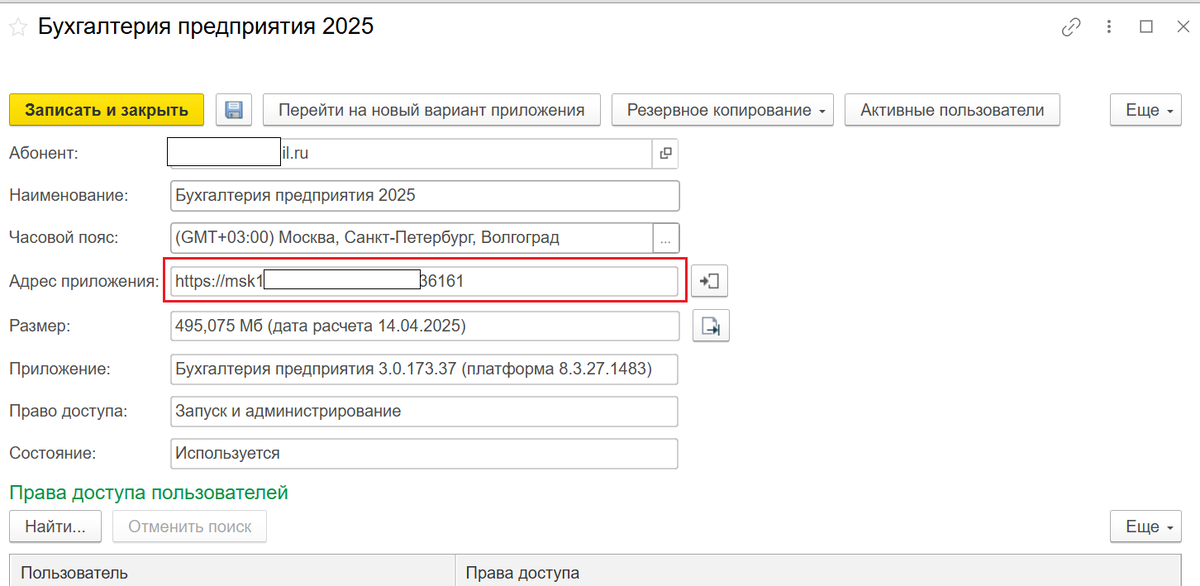Expand the top Еще menu
The height and width of the screenshot is (586, 1200).
pos(1148,110)
